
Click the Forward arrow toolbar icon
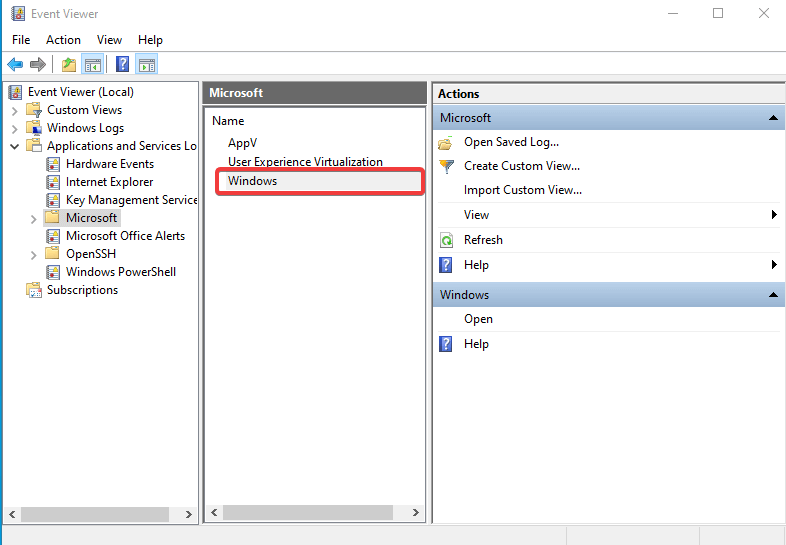coord(38,64)
